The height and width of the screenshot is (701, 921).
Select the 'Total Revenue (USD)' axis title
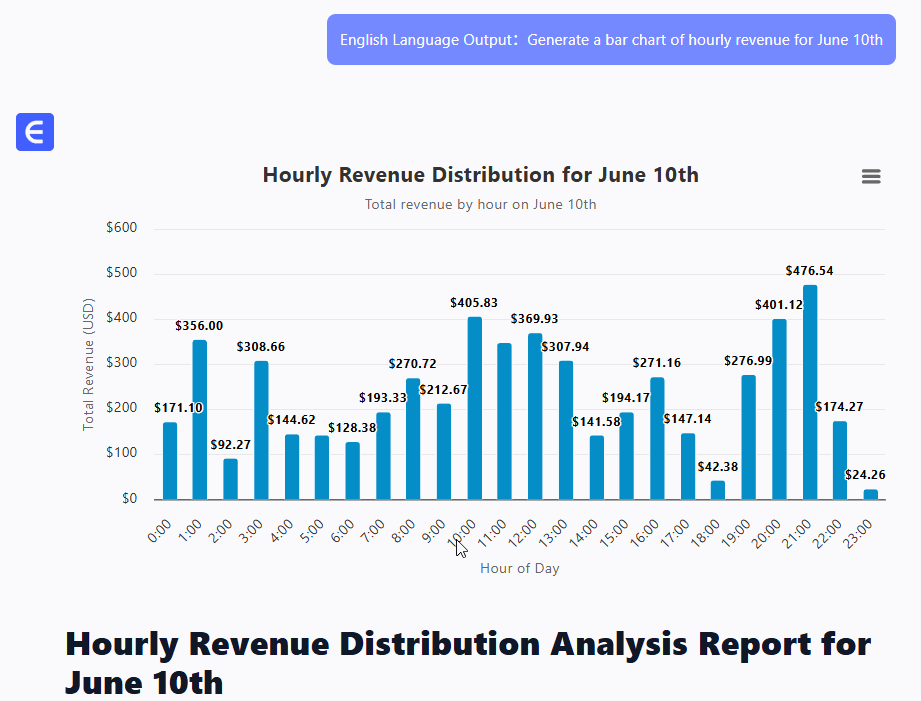pos(88,364)
